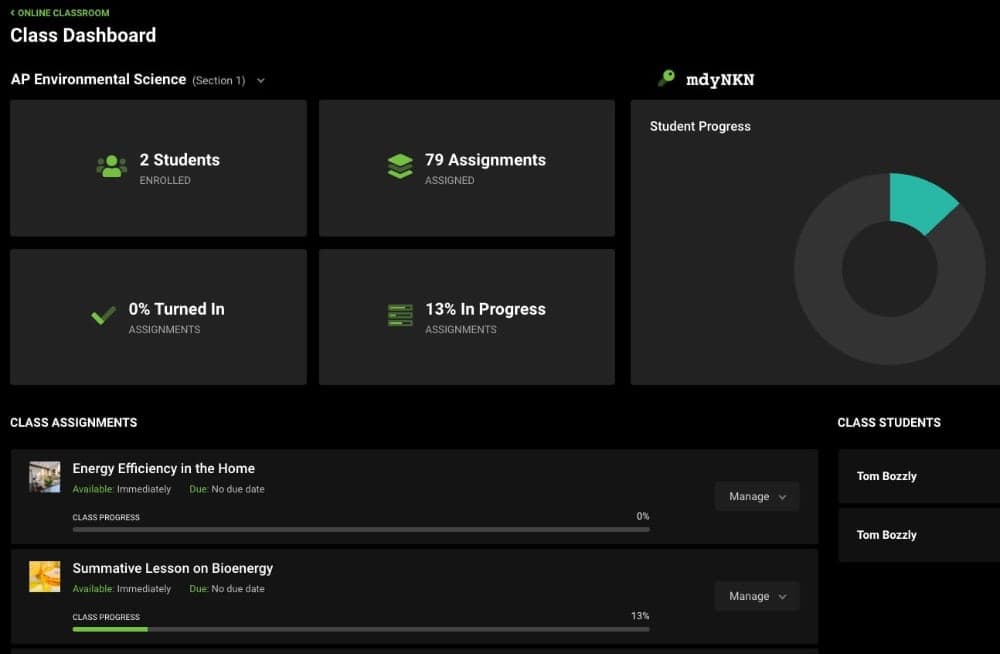Screen dimensions: 1000x654
Task: Go back via Online Classroom link
Action: (64, 13)
